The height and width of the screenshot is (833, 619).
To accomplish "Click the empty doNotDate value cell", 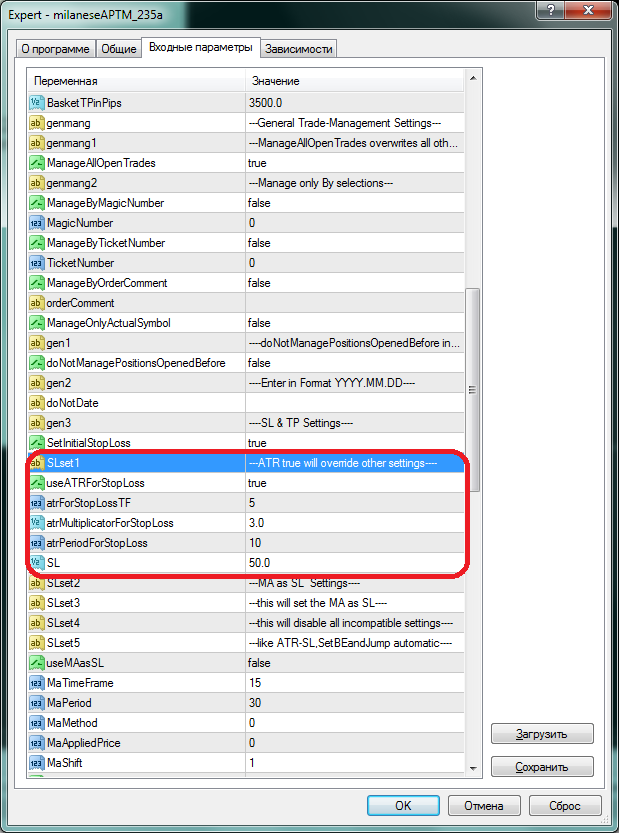I will [355, 403].
